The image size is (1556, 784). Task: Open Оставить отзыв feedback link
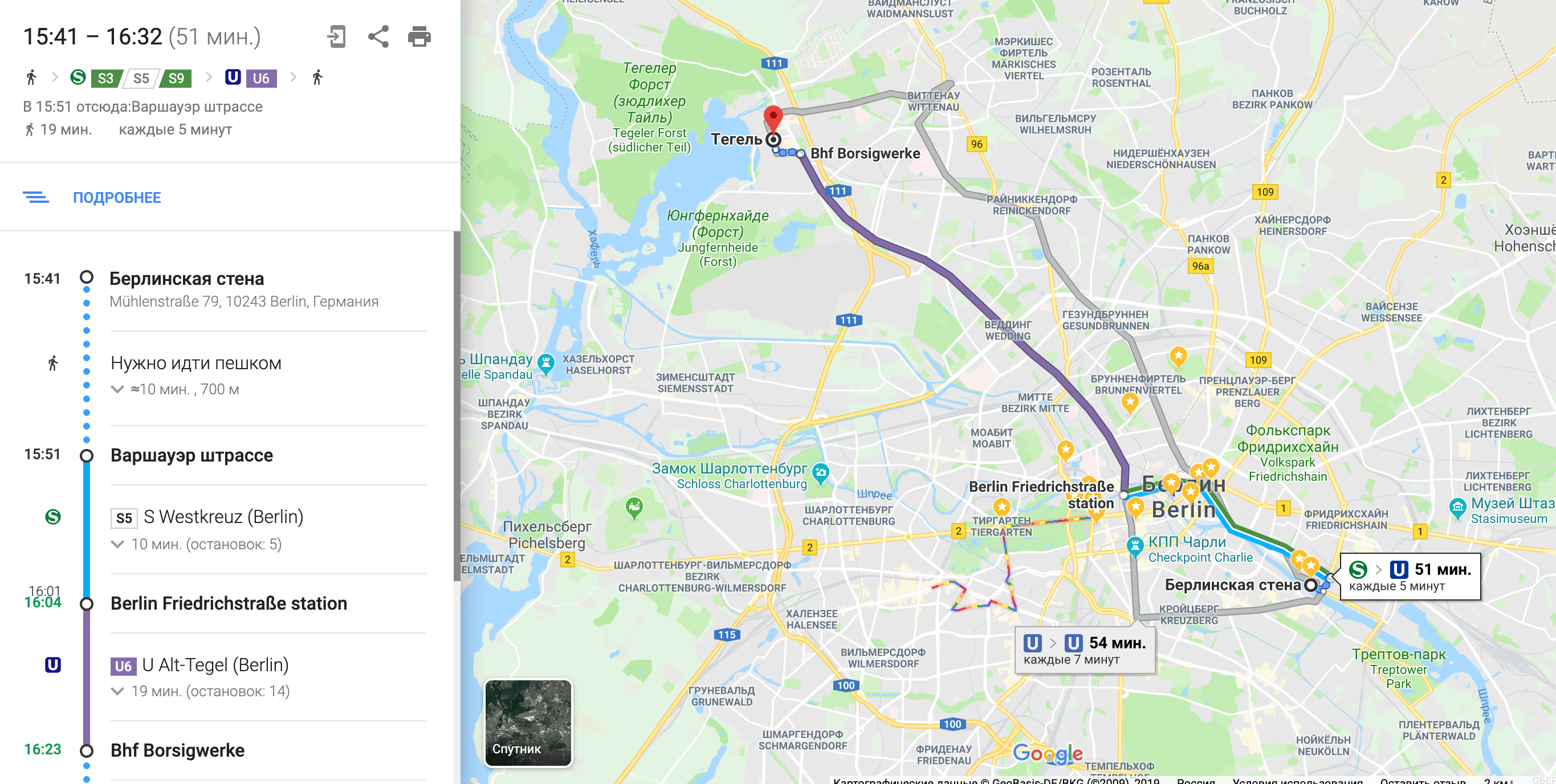[x=1423, y=781]
